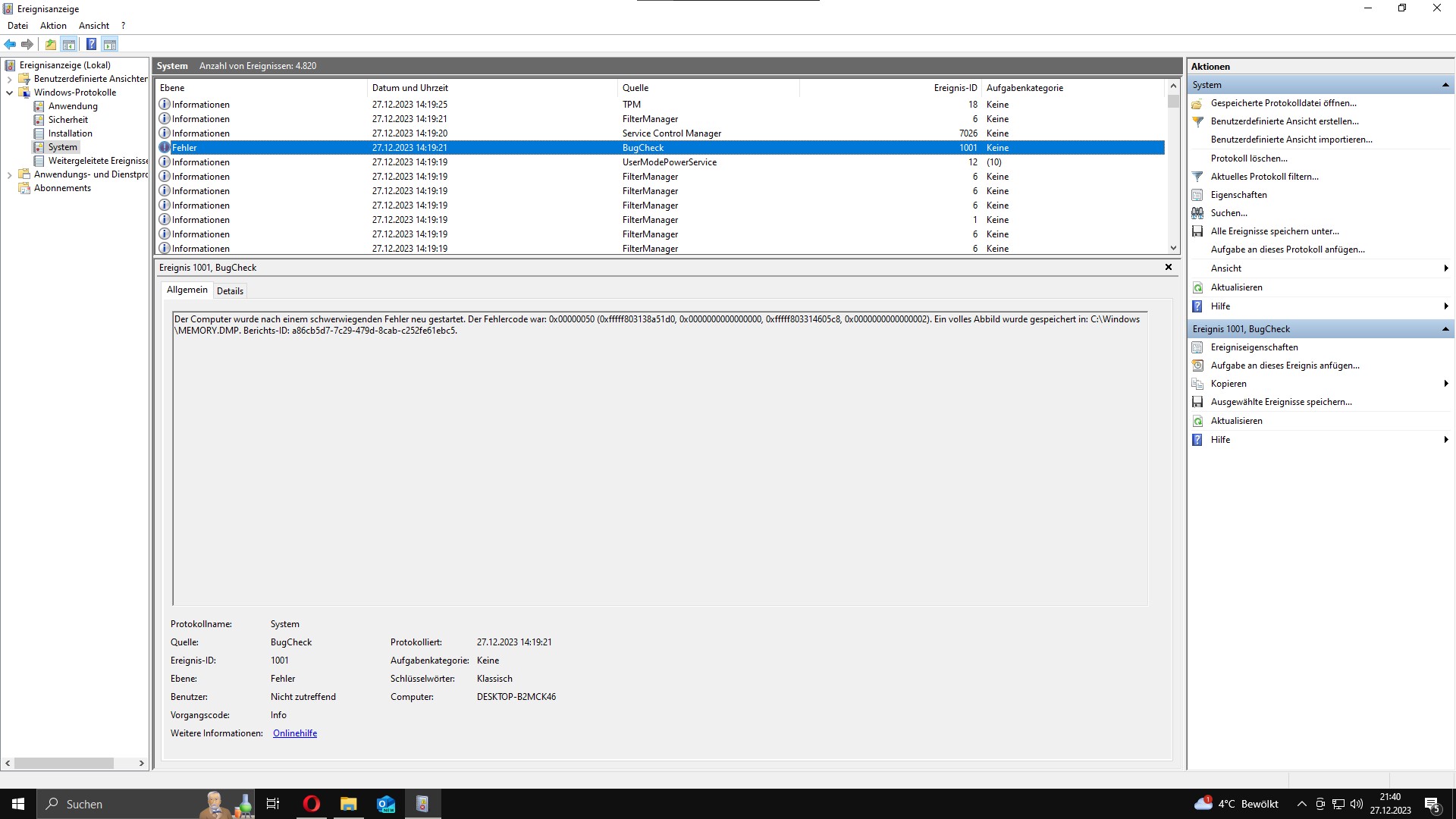Collapse the System actions section header
Image resolution: width=1456 pixels, height=819 pixels.
coord(1445,85)
